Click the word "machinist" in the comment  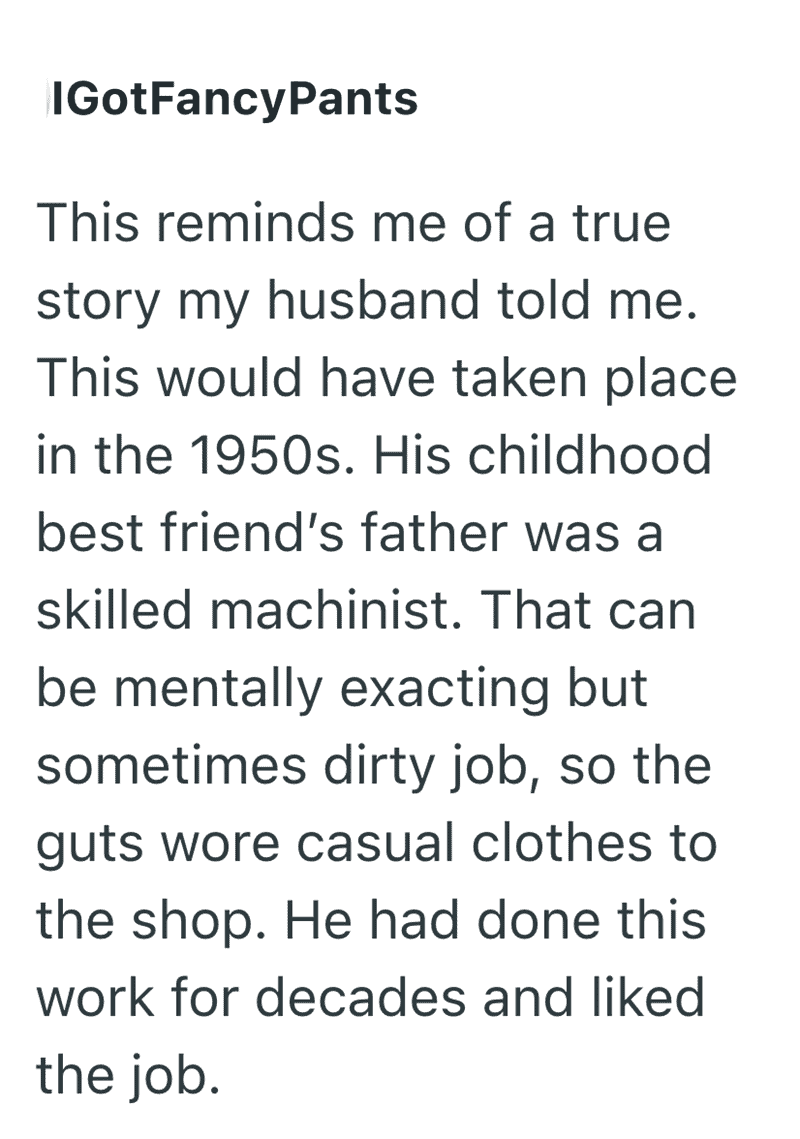click(x=336, y=609)
